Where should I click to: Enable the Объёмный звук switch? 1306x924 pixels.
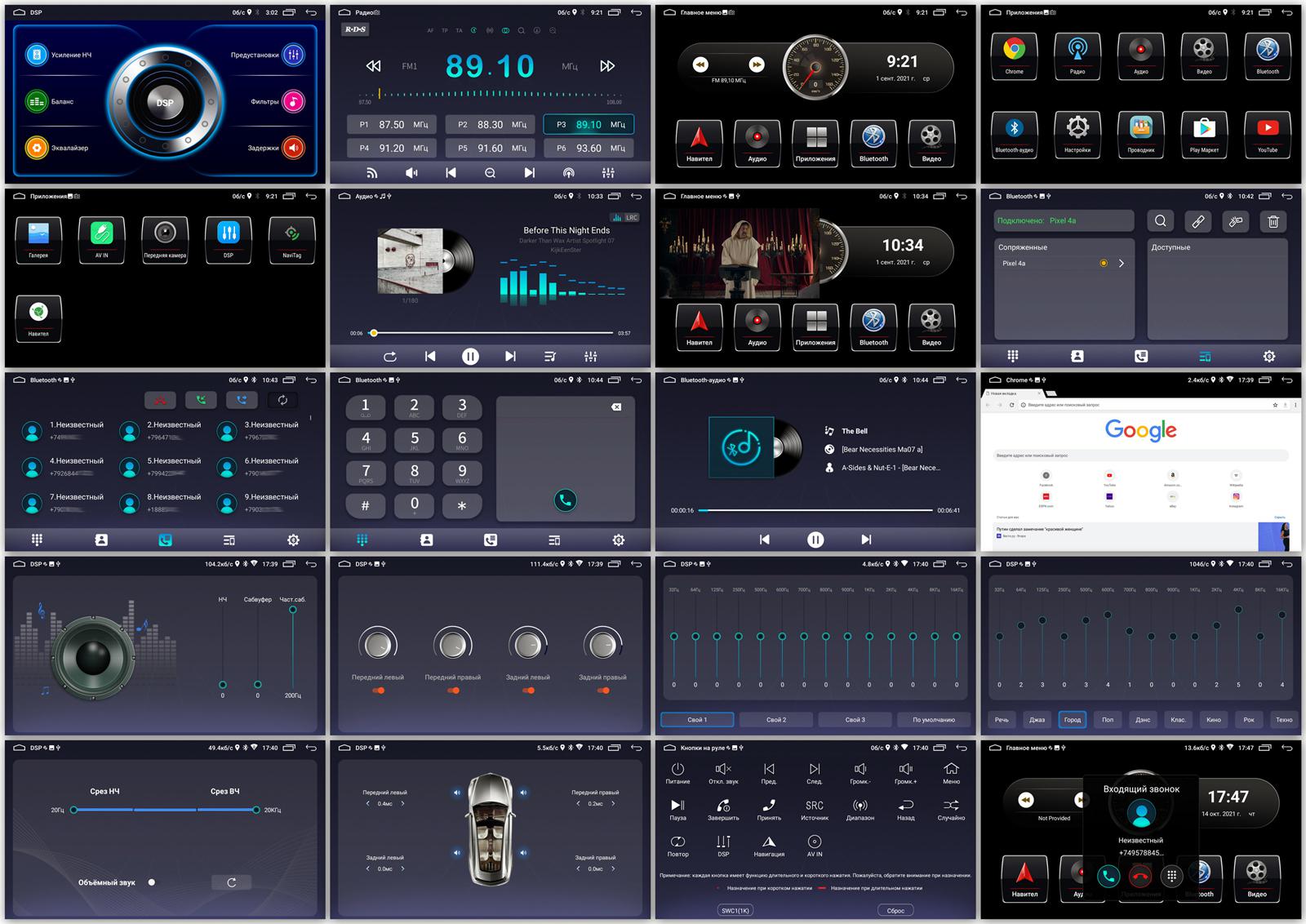coord(151,882)
